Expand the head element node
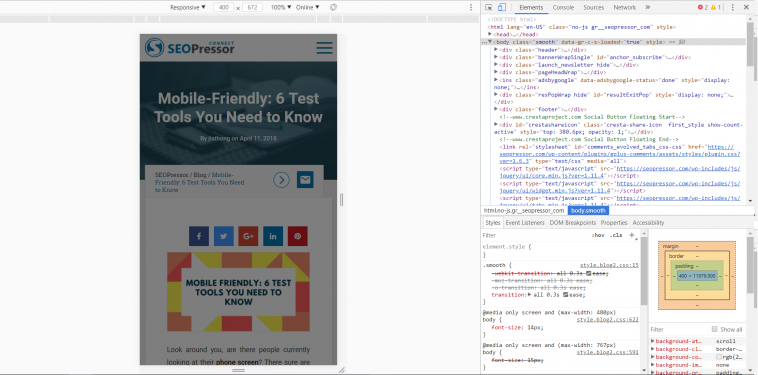Screen dimensions: 758x375 [x=490, y=35]
